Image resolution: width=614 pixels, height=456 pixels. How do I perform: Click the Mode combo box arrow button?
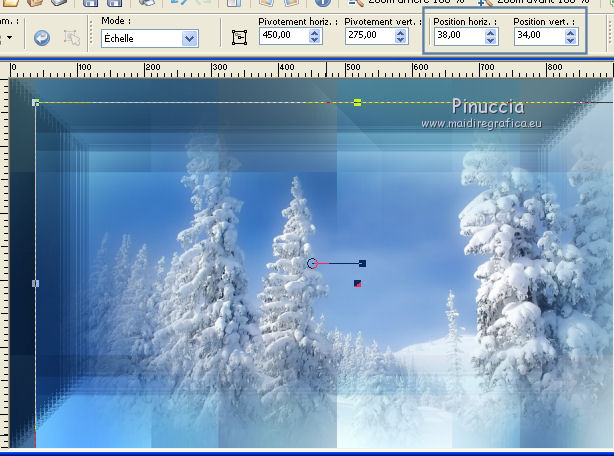190,39
